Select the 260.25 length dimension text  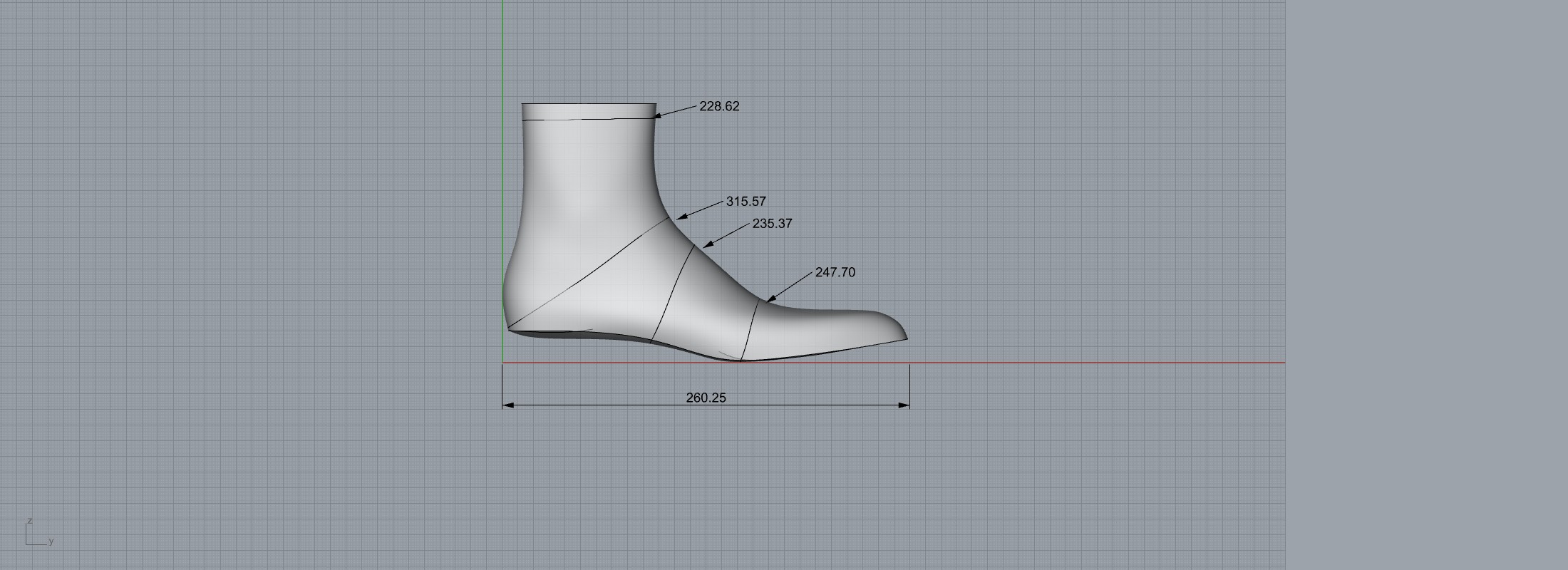[x=706, y=398]
